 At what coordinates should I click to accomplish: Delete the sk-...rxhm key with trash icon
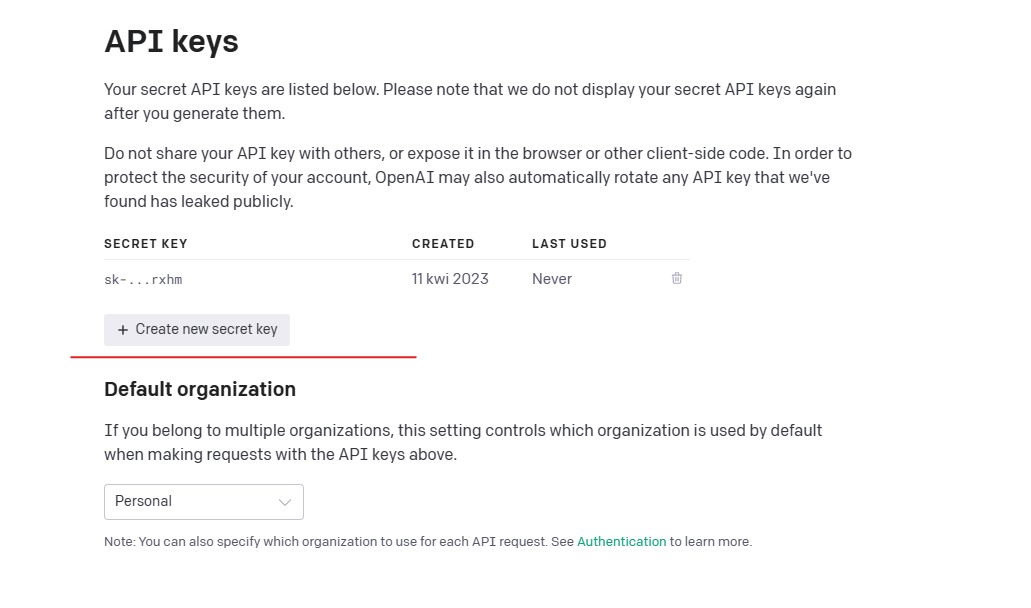pyautogui.click(x=677, y=278)
